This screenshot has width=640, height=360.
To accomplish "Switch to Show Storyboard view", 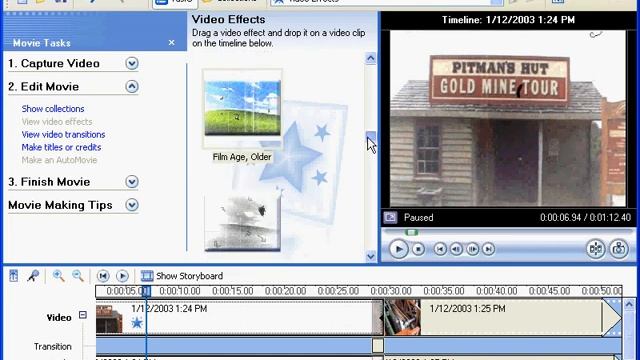I will point(189,276).
